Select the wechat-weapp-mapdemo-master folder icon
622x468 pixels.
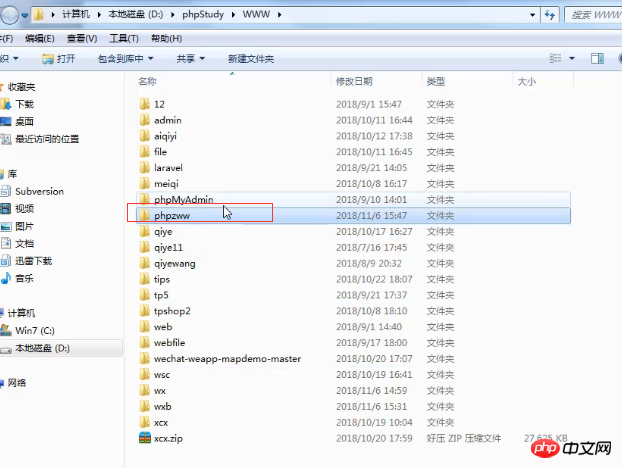pos(145,358)
